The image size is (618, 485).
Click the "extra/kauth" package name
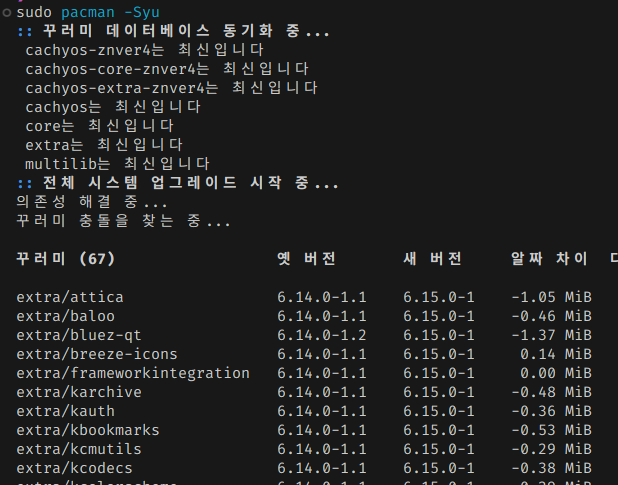[65, 411]
